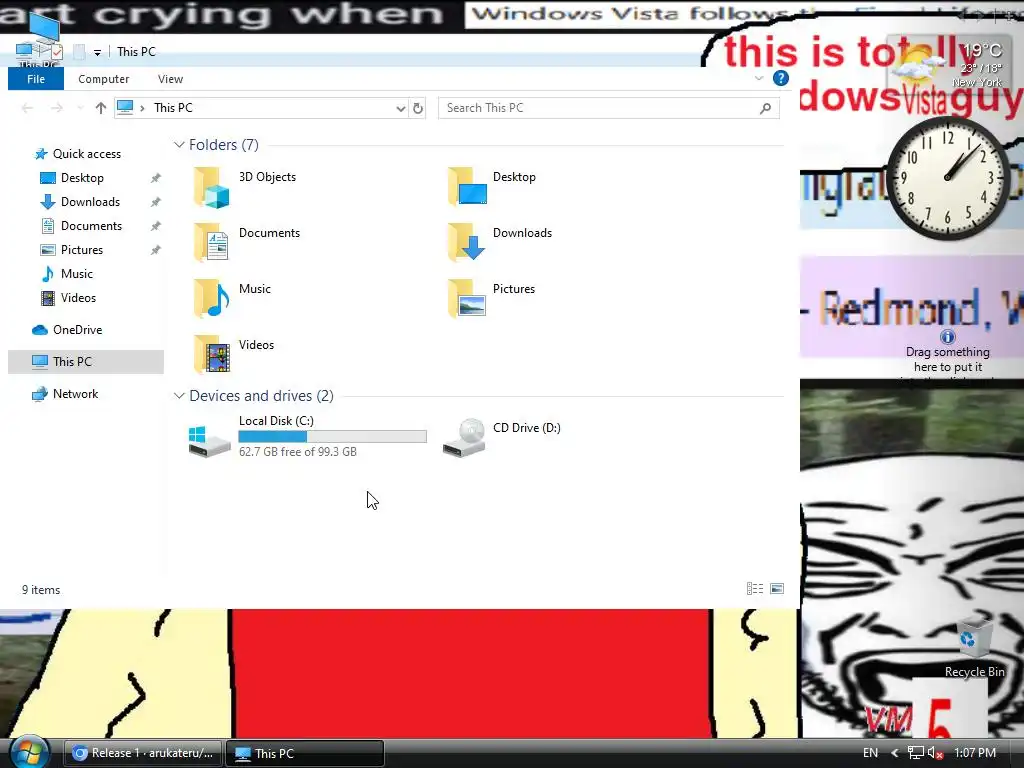Click the analog clock gadget

click(x=948, y=178)
